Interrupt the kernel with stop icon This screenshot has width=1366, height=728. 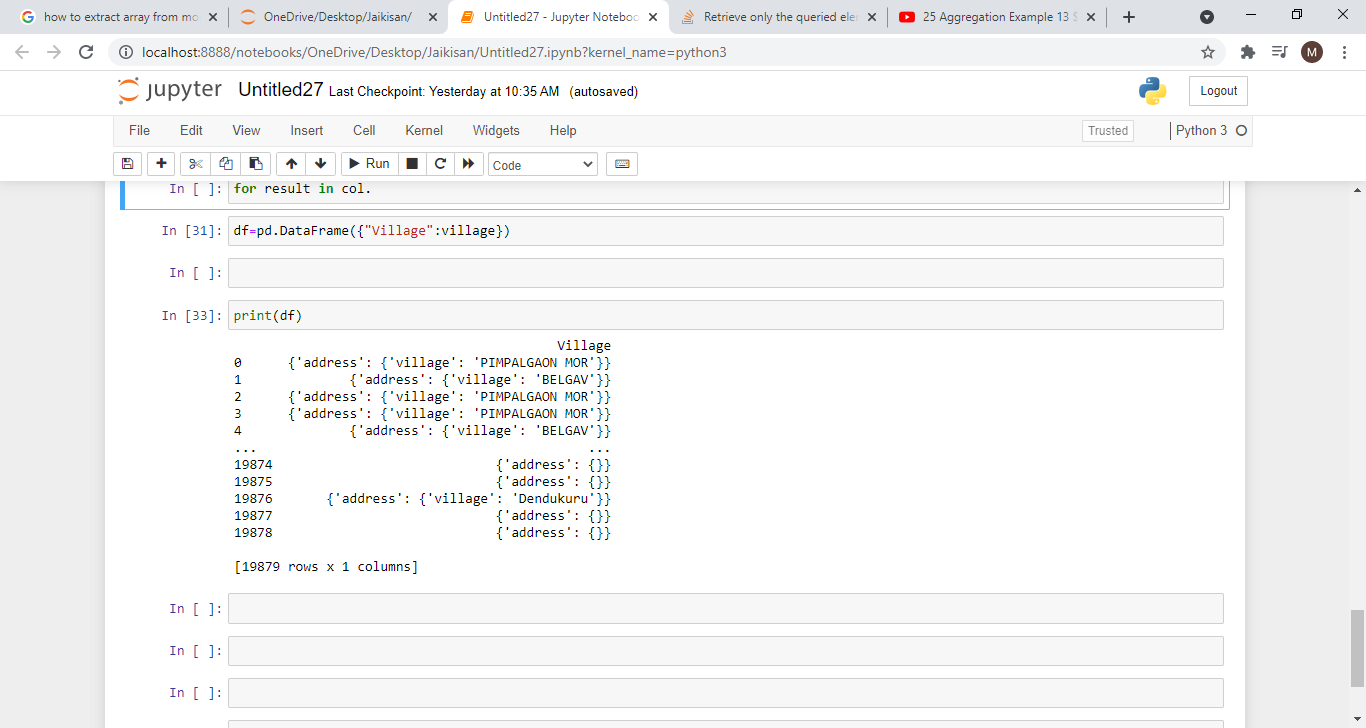(412, 164)
